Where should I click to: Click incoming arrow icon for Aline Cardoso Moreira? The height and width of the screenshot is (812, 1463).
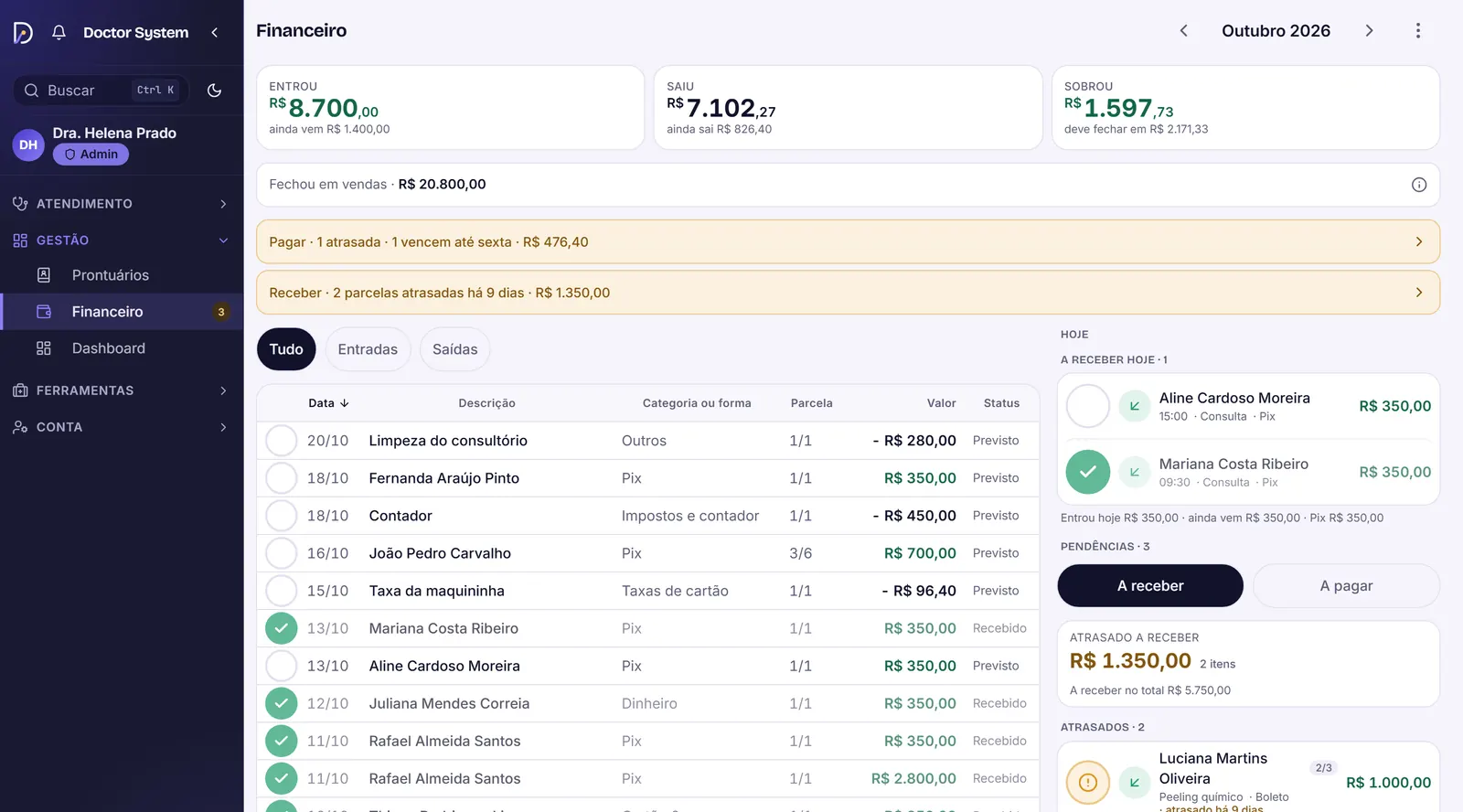[1135, 406]
